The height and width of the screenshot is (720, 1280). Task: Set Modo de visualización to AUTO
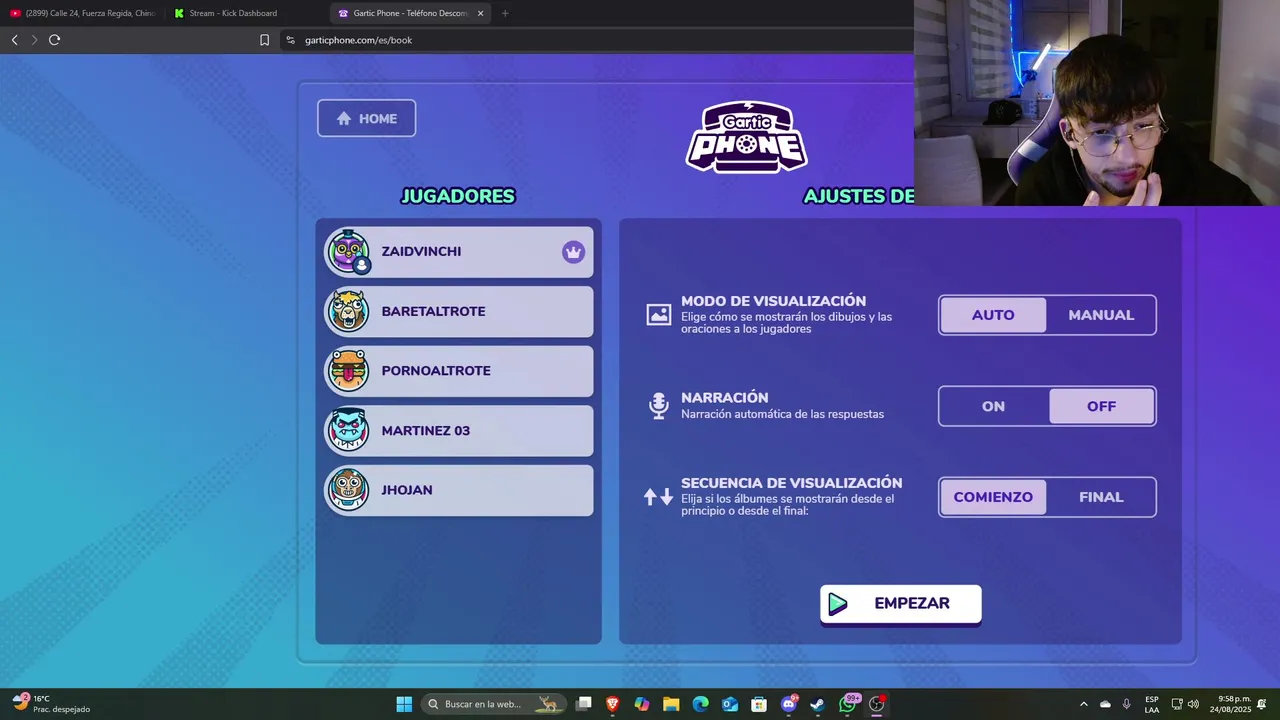pos(993,315)
